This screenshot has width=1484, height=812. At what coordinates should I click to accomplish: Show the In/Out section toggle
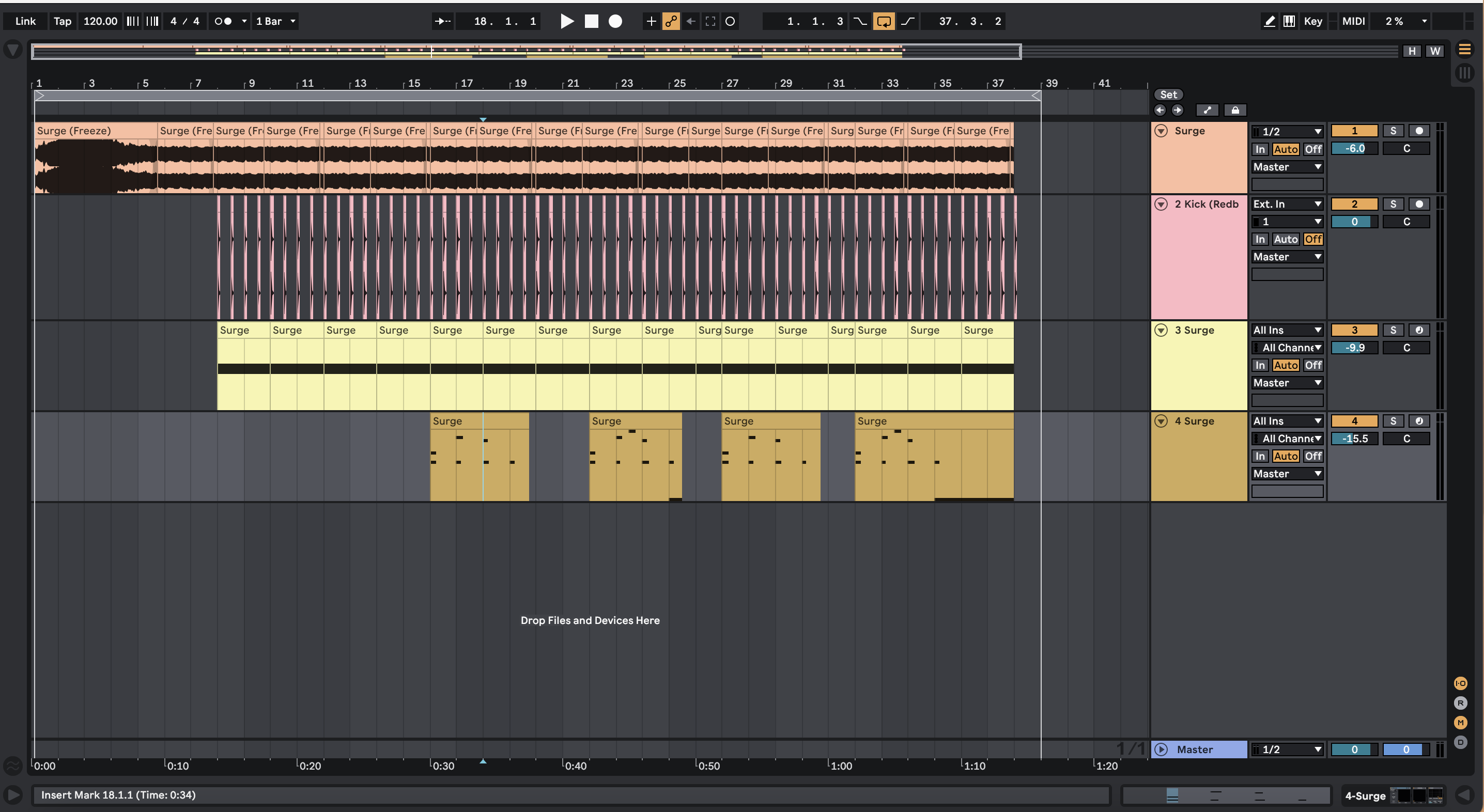1460,683
